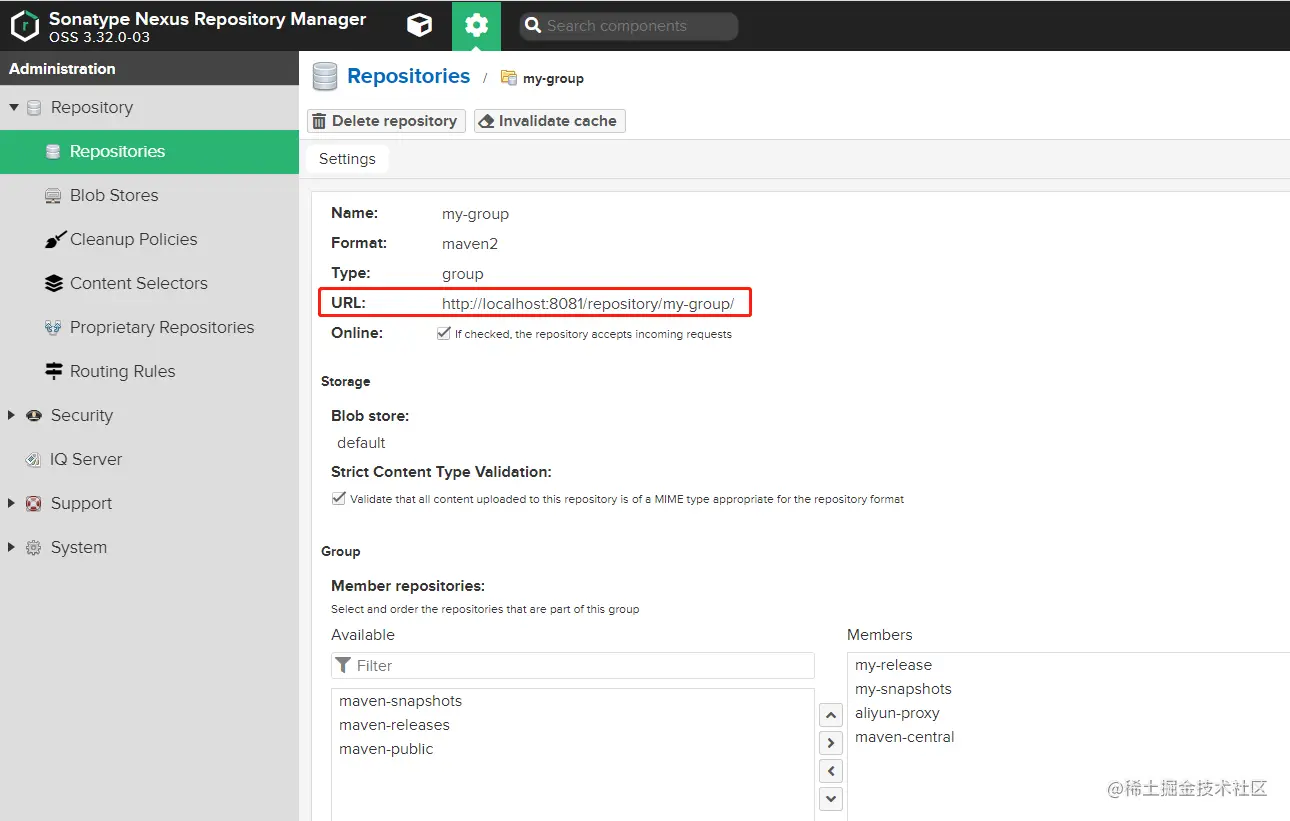Image resolution: width=1290 pixels, height=821 pixels.
Task: Toggle the Online checkbox
Action: 444,333
